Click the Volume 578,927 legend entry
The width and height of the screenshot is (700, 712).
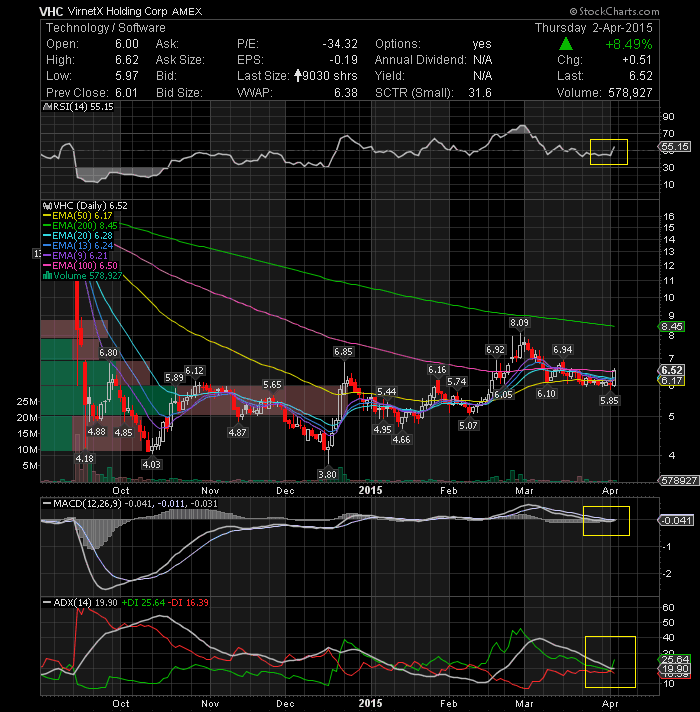[83, 276]
